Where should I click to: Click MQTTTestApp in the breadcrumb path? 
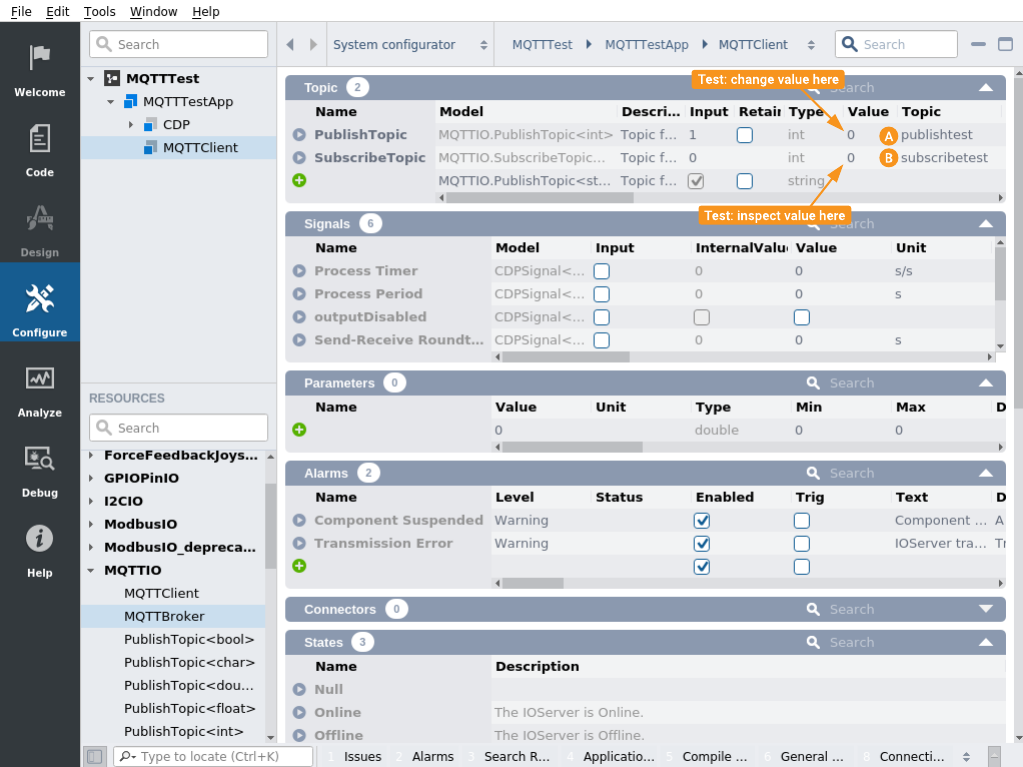(646, 45)
